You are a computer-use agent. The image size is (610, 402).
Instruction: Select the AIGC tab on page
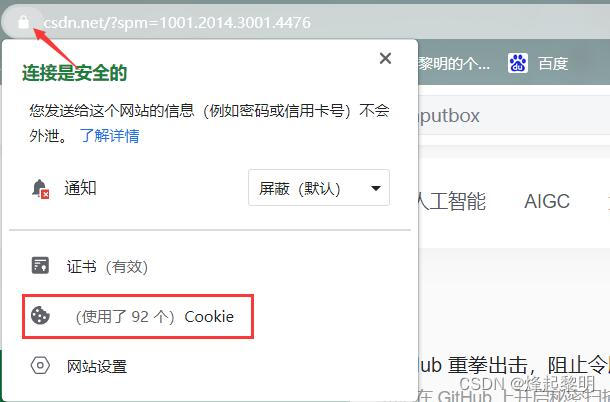coord(547,202)
